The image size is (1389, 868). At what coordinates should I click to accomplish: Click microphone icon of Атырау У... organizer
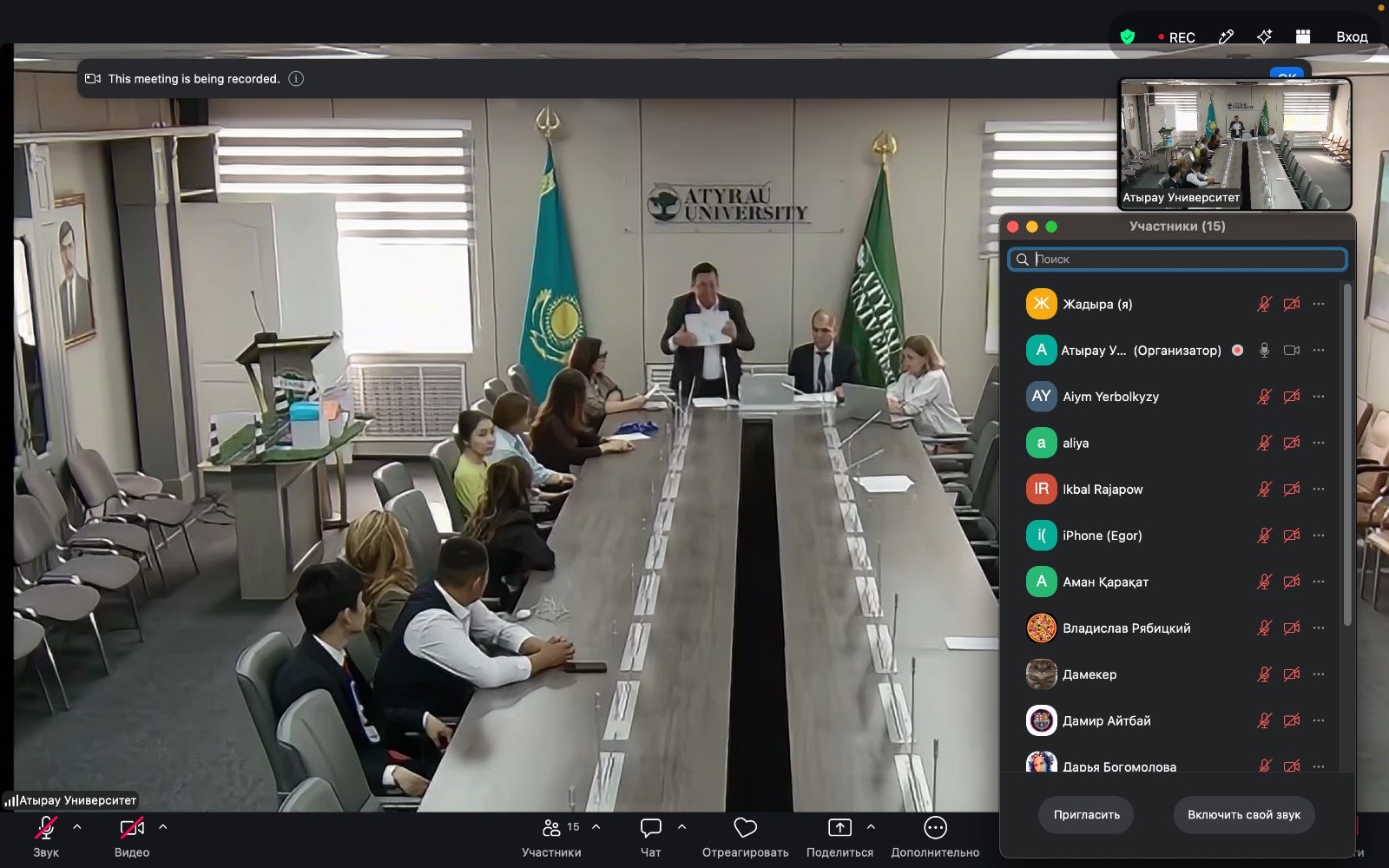[x=1265, y=351]
